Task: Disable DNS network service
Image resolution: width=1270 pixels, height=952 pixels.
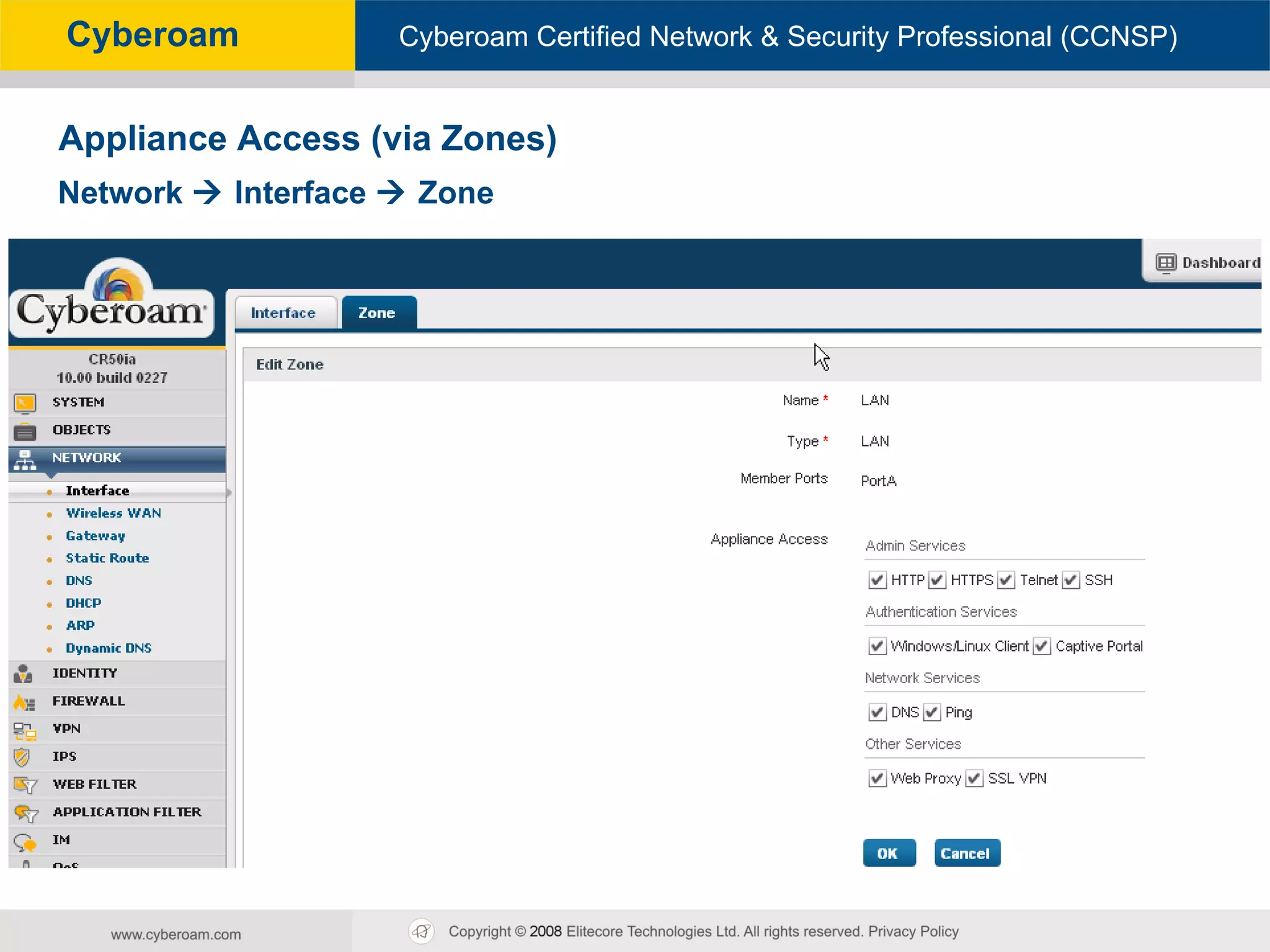Action: tap(877, 712)
